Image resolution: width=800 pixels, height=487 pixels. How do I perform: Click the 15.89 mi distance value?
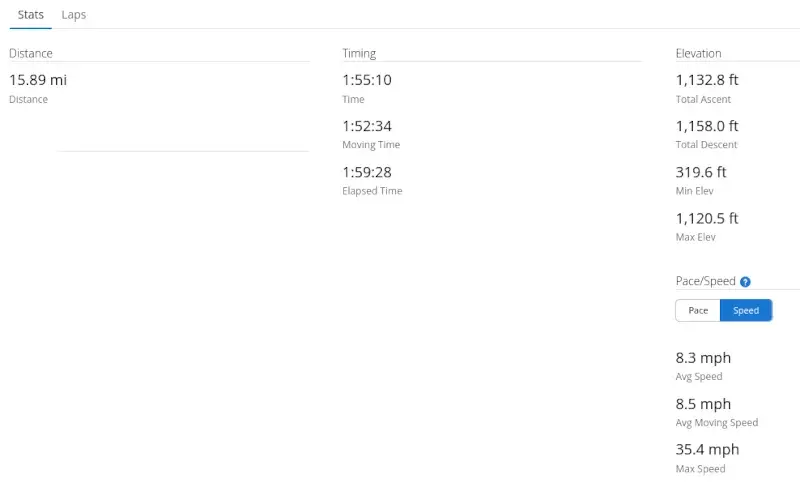tap(38, 80)
